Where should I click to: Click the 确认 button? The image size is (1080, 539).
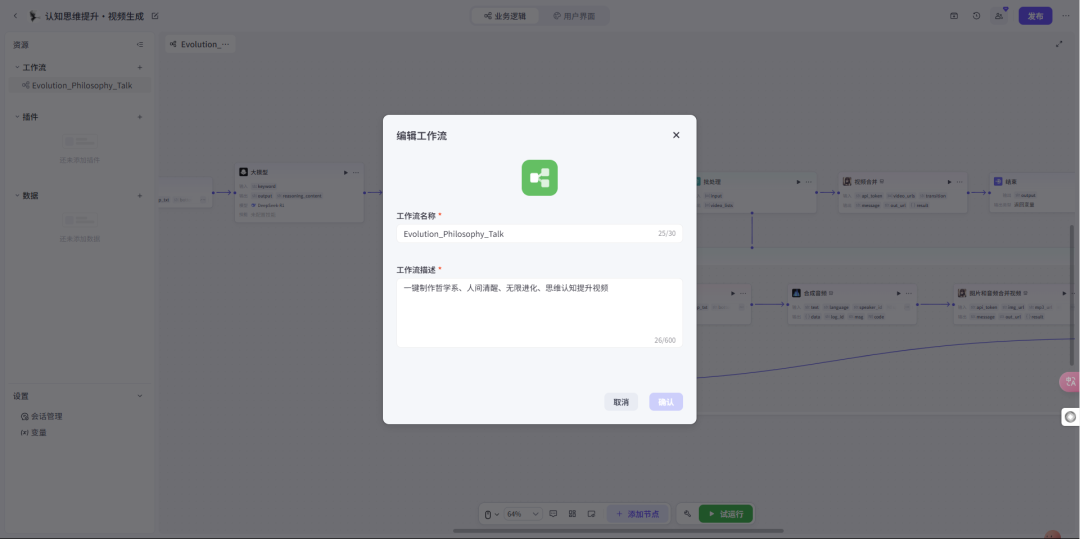click(666, 402)
